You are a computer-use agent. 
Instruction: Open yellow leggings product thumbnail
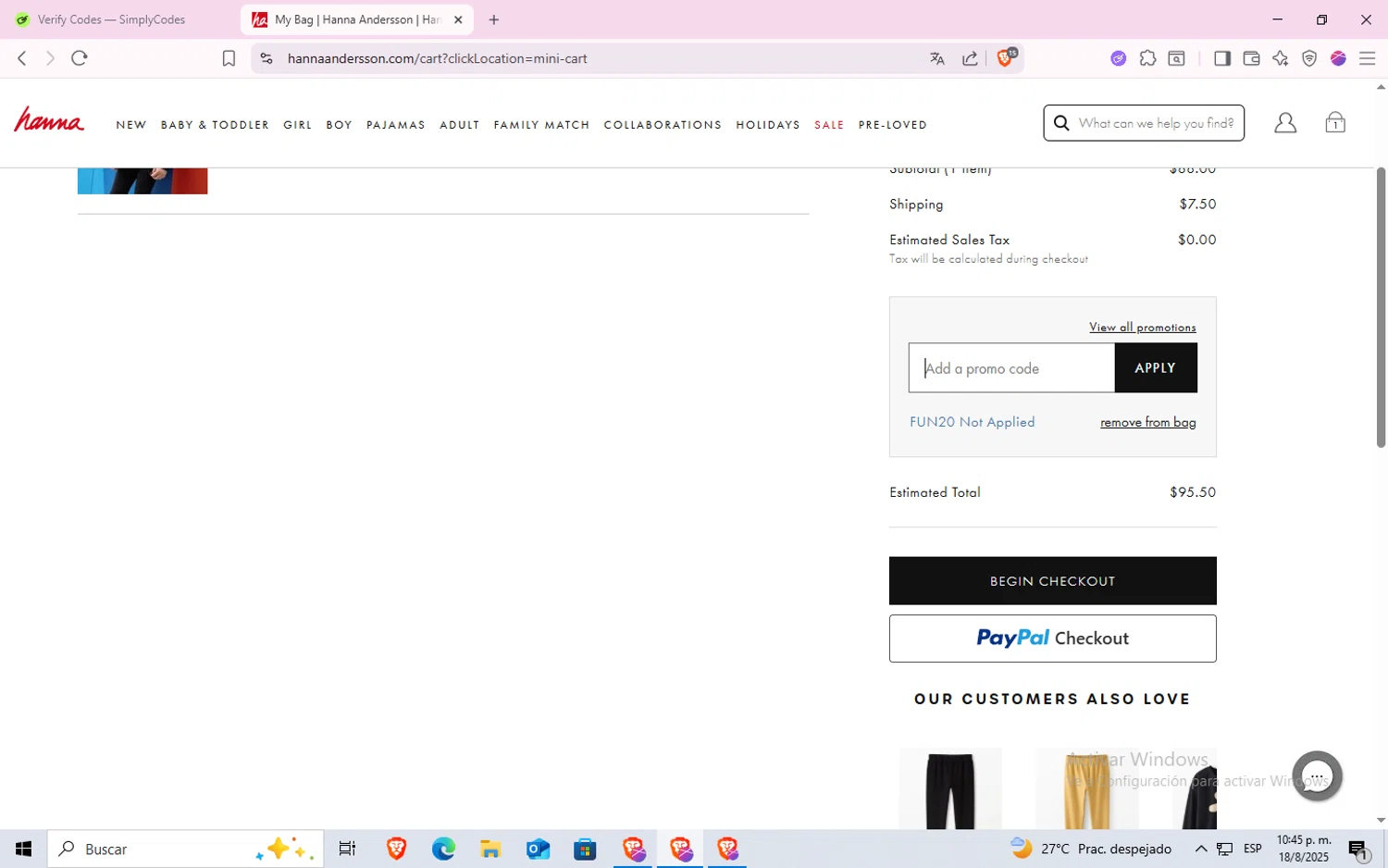click(1087, 788)
